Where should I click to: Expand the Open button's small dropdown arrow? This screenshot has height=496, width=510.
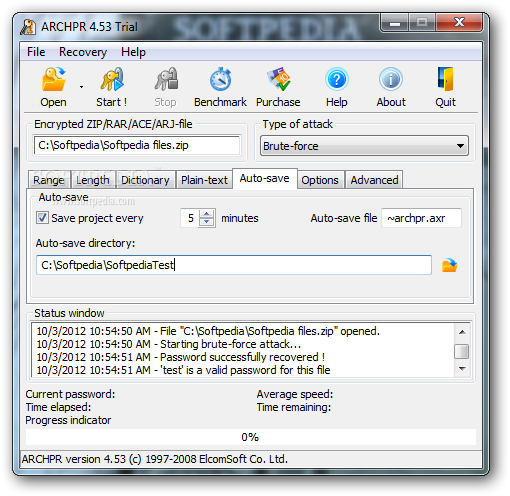click(81, 87)
